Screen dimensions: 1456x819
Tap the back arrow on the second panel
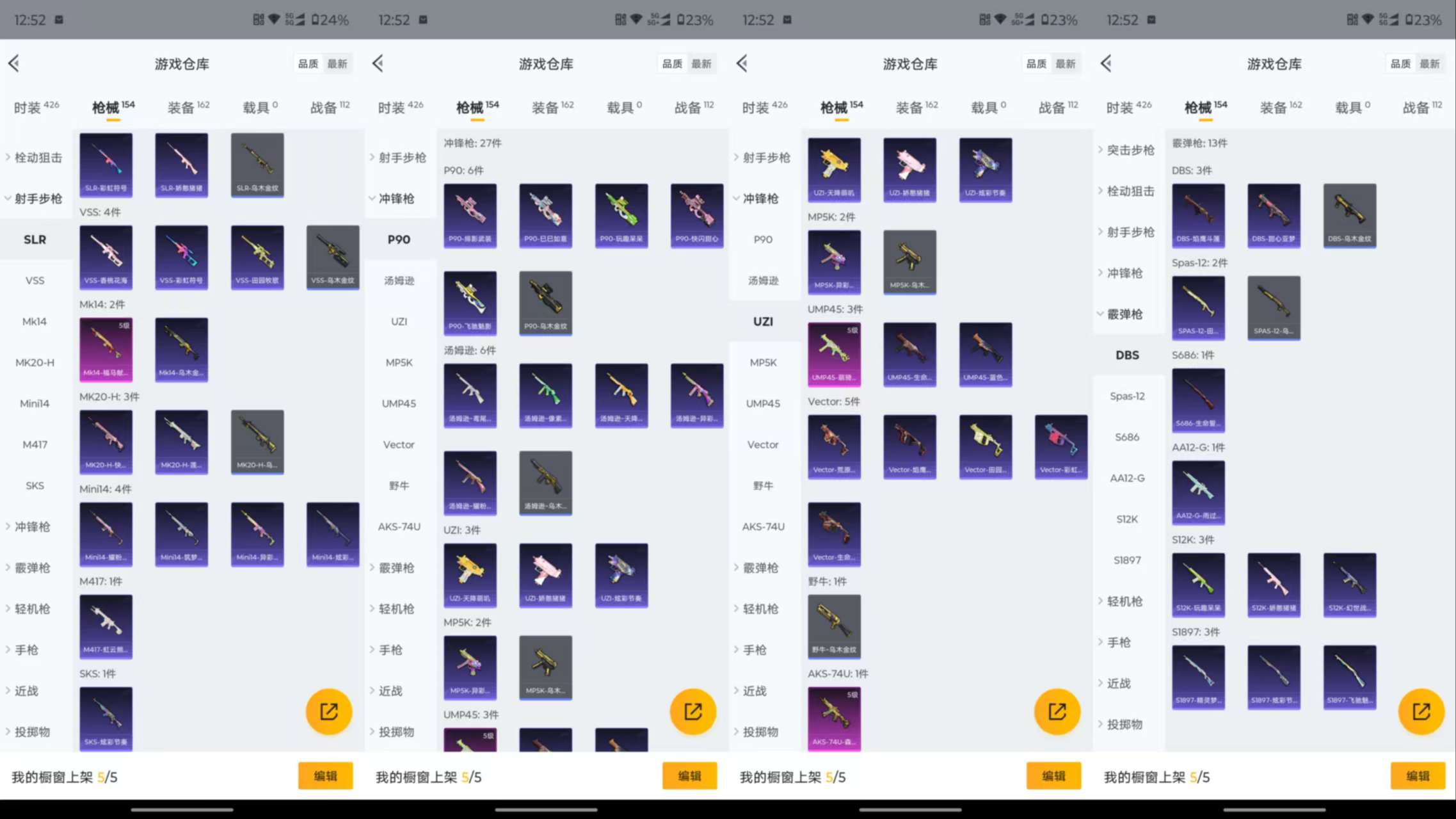(x=378, y=63)
